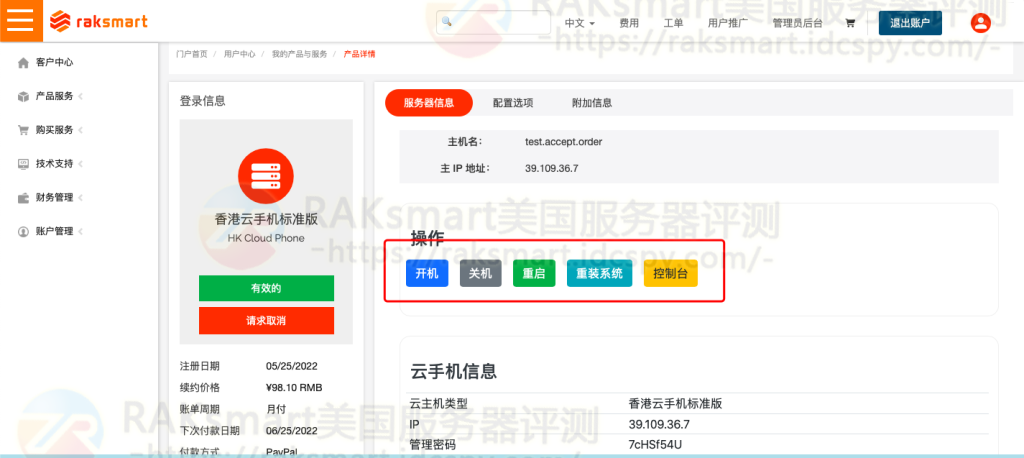The image size is (1024, 458).
Task: Click the wallet icon beside 财务管理
Action: coord(24,197)
